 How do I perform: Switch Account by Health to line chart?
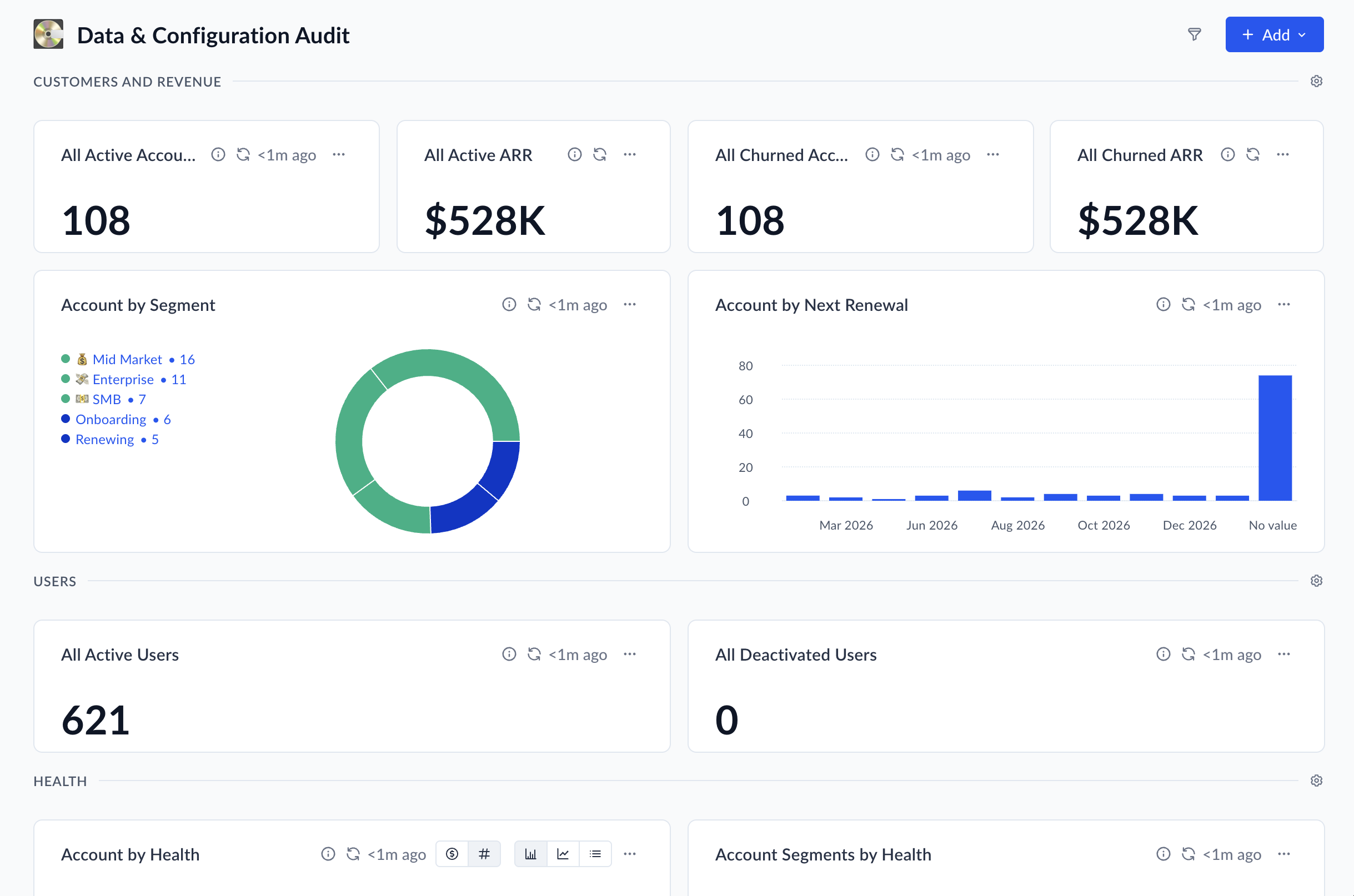(563, 854)
